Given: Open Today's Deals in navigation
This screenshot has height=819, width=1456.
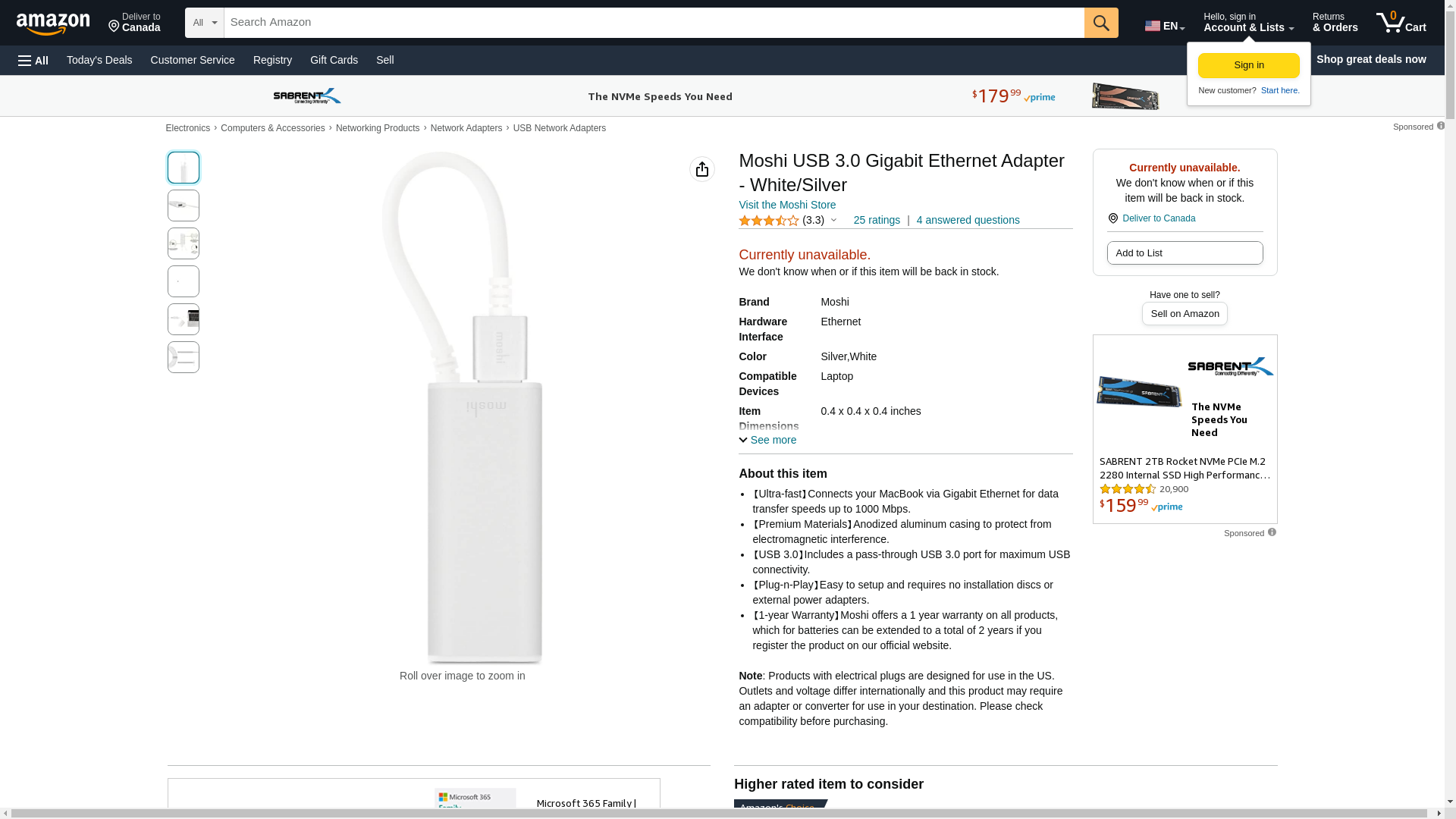Looking at the screenshot, I should click(x=99, y=60).
